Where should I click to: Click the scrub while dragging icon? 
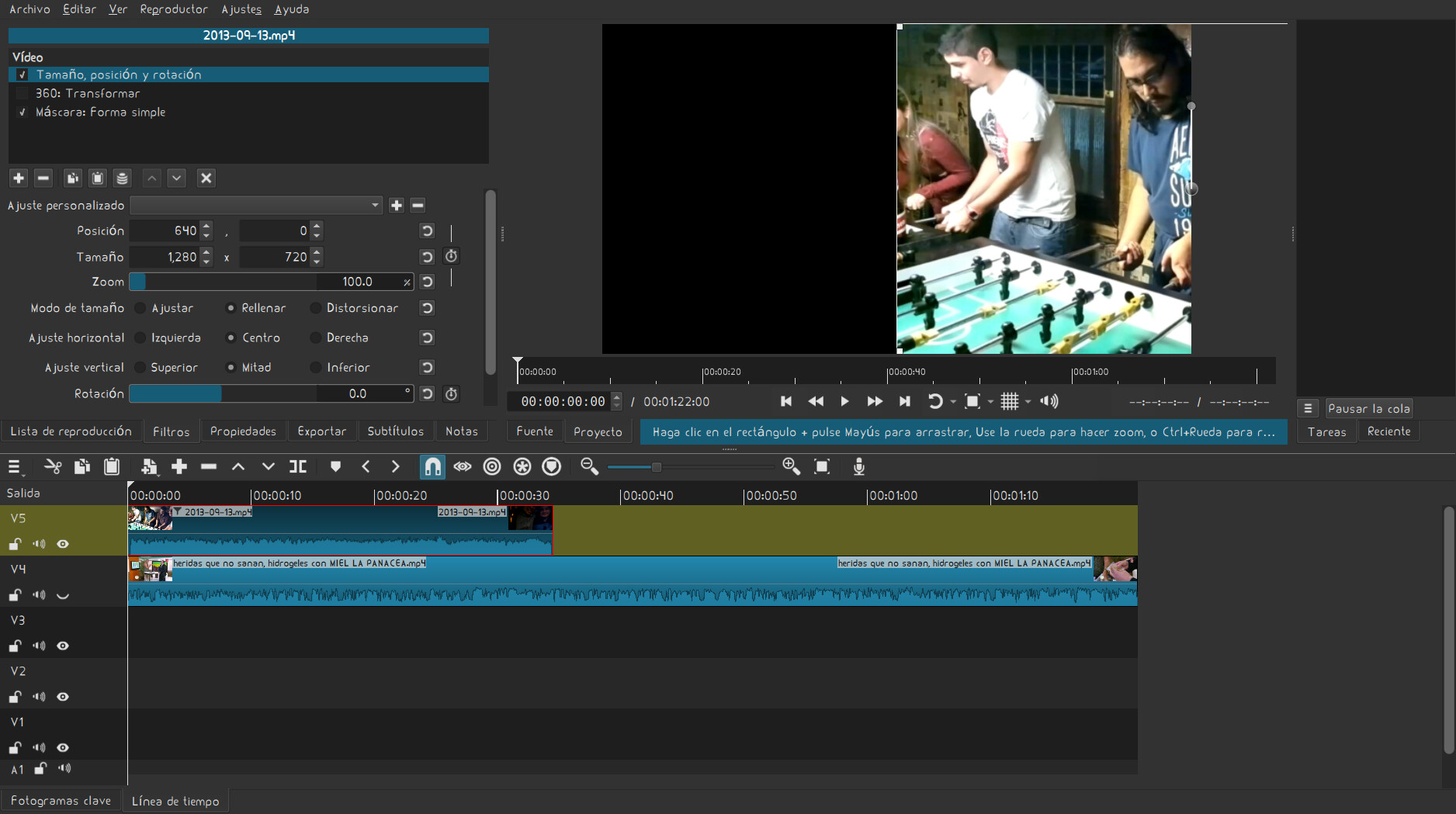pyautogui.click(x=463, y=466)
